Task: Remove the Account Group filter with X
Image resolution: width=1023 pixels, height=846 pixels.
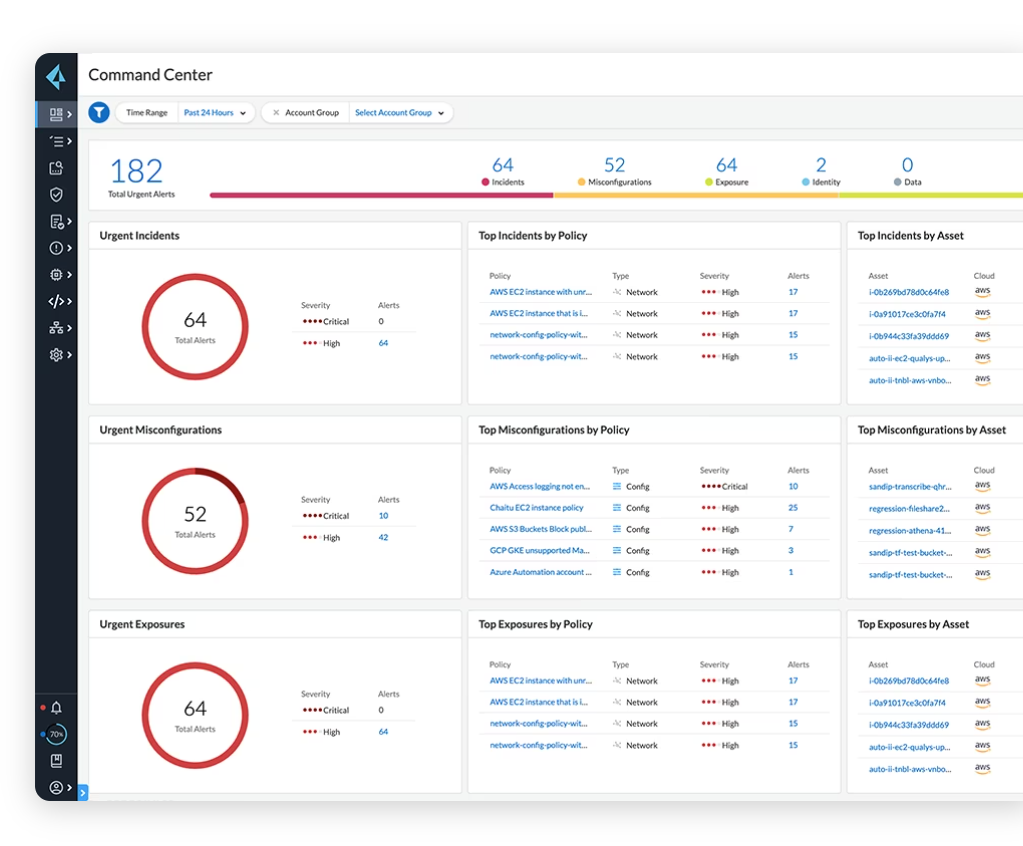Action: pyautogui.click(x=276, y=113)
